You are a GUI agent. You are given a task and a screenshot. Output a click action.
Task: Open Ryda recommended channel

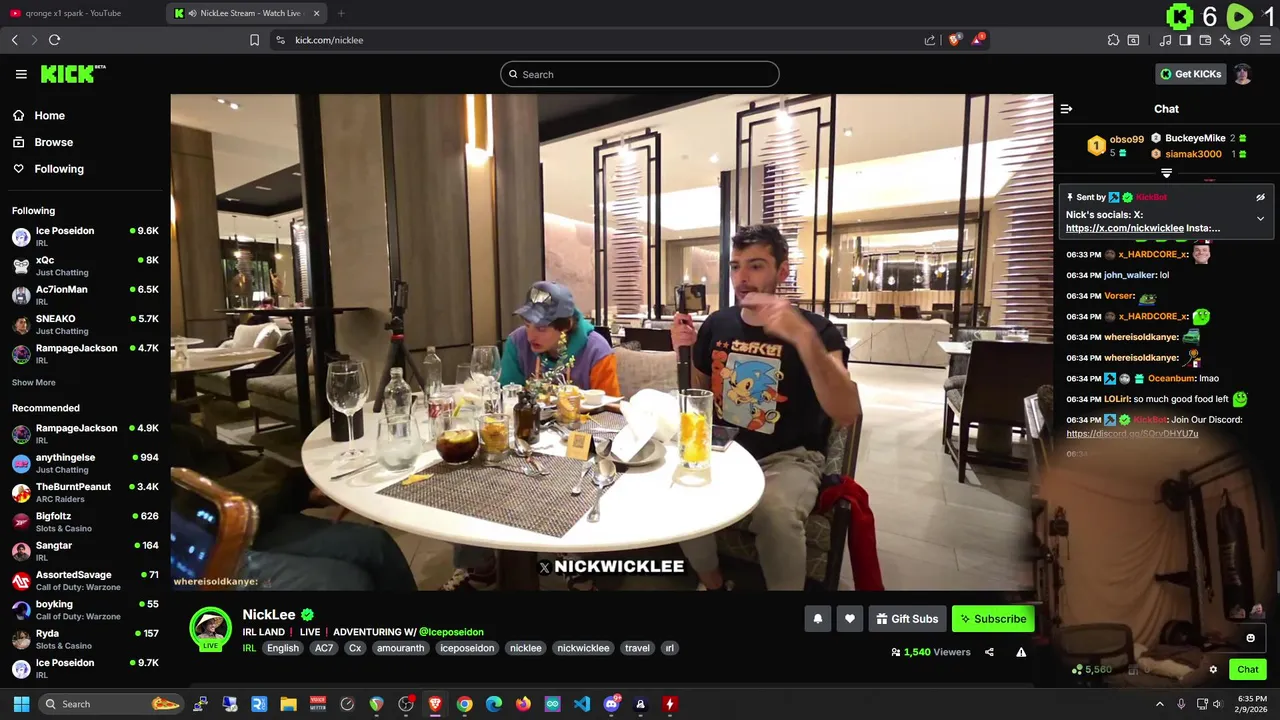(x=85, y=639)
